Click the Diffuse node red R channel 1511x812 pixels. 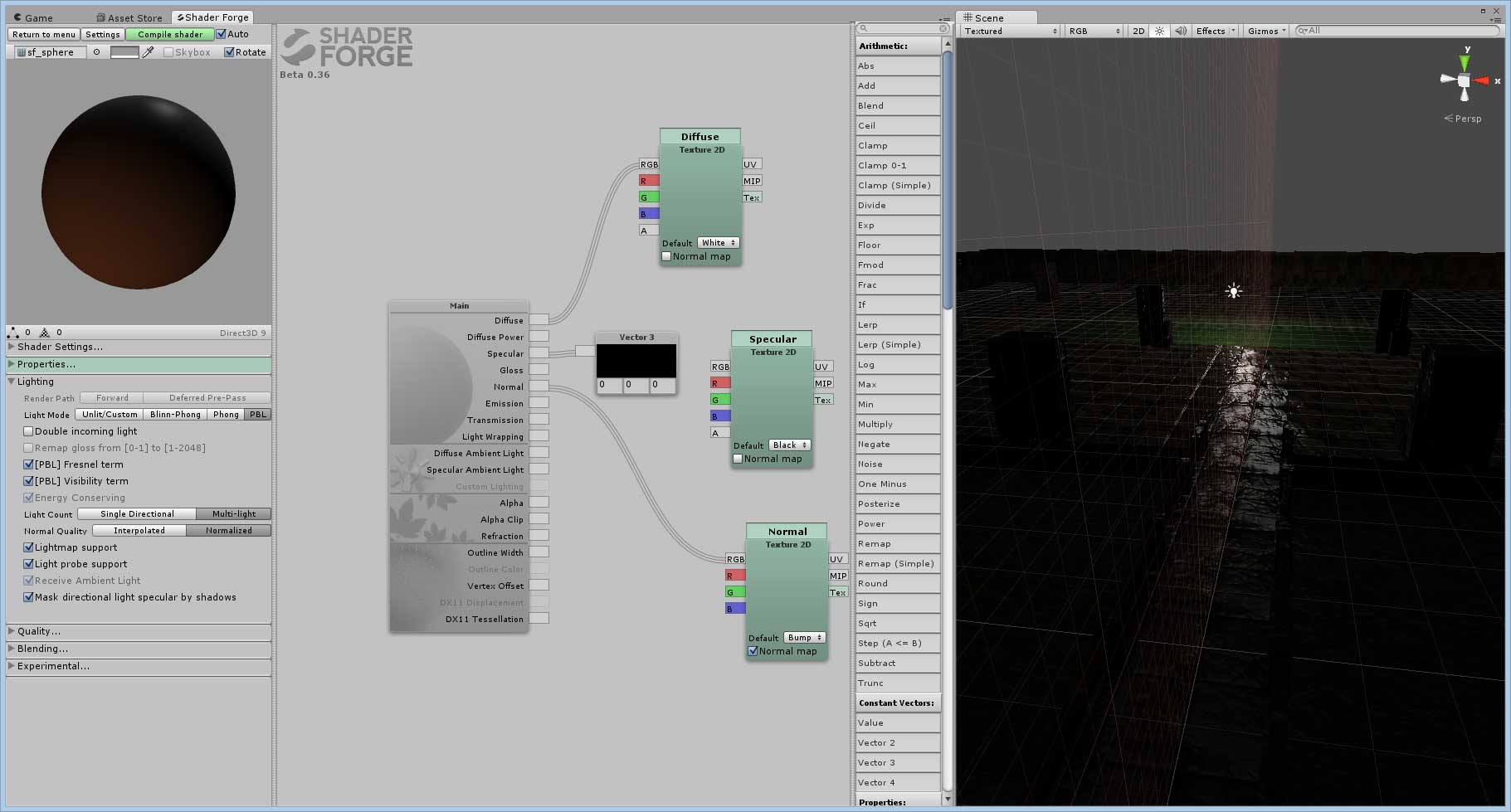tap(649, 181)
